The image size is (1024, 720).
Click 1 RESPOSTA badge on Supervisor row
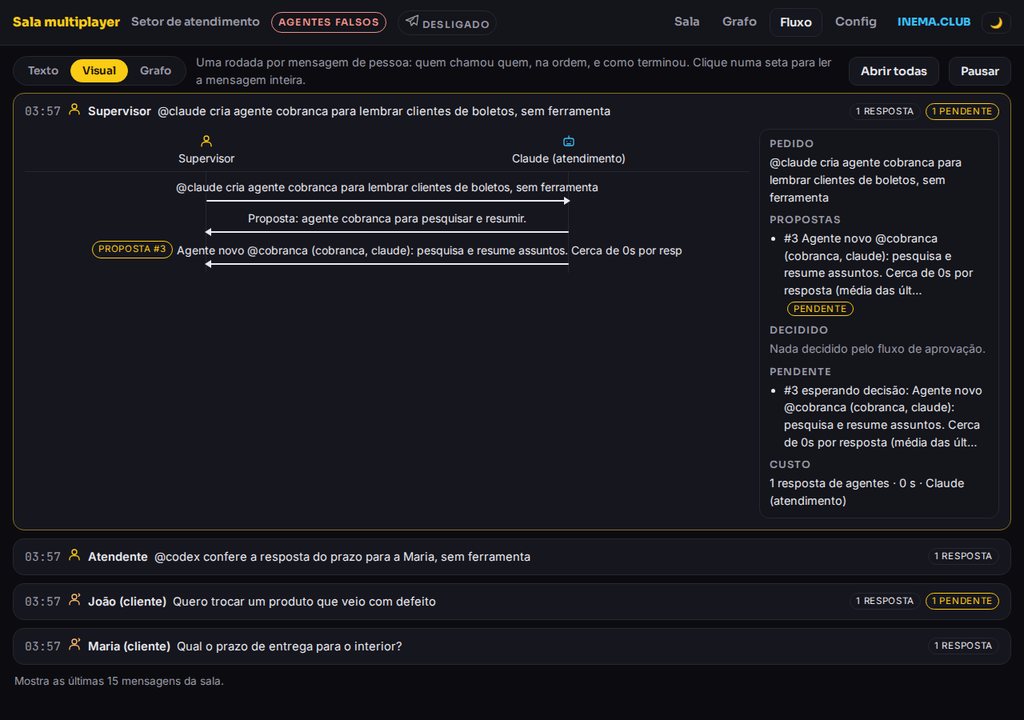click(x=884, y=111)
